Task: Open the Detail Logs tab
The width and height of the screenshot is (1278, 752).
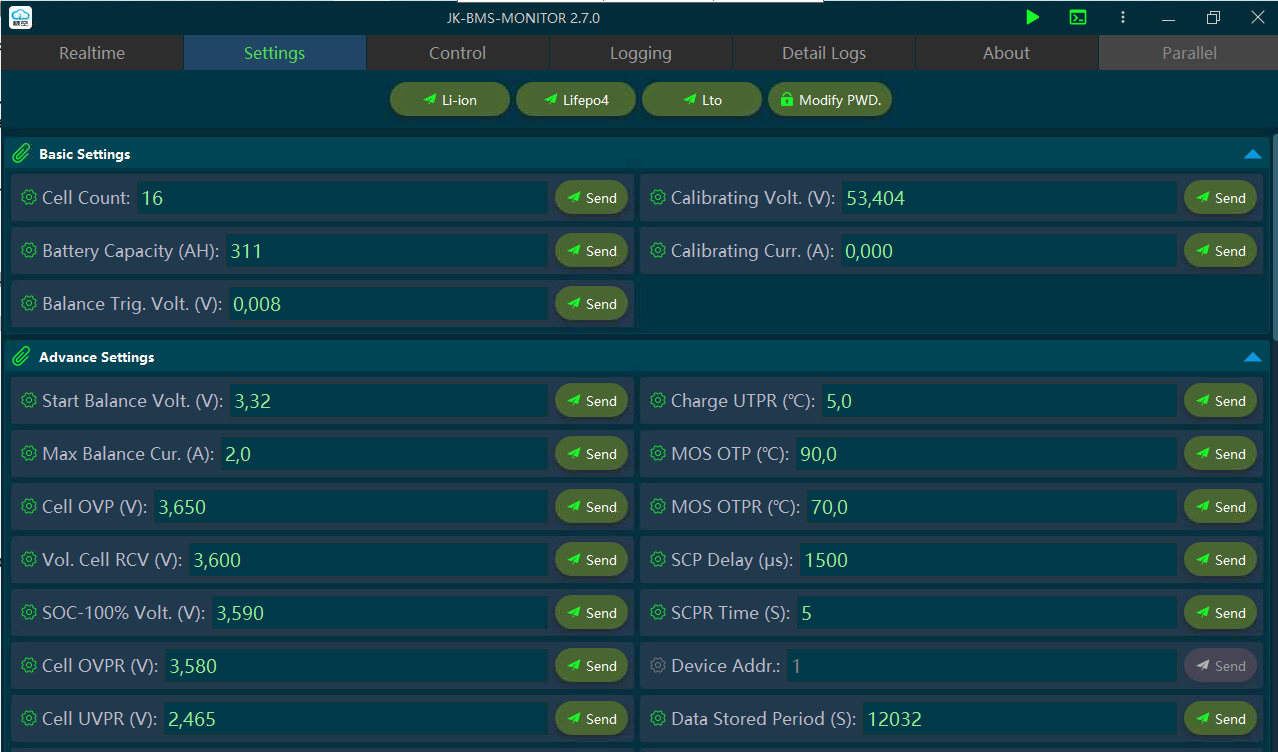Action: [x=824, y=53]
